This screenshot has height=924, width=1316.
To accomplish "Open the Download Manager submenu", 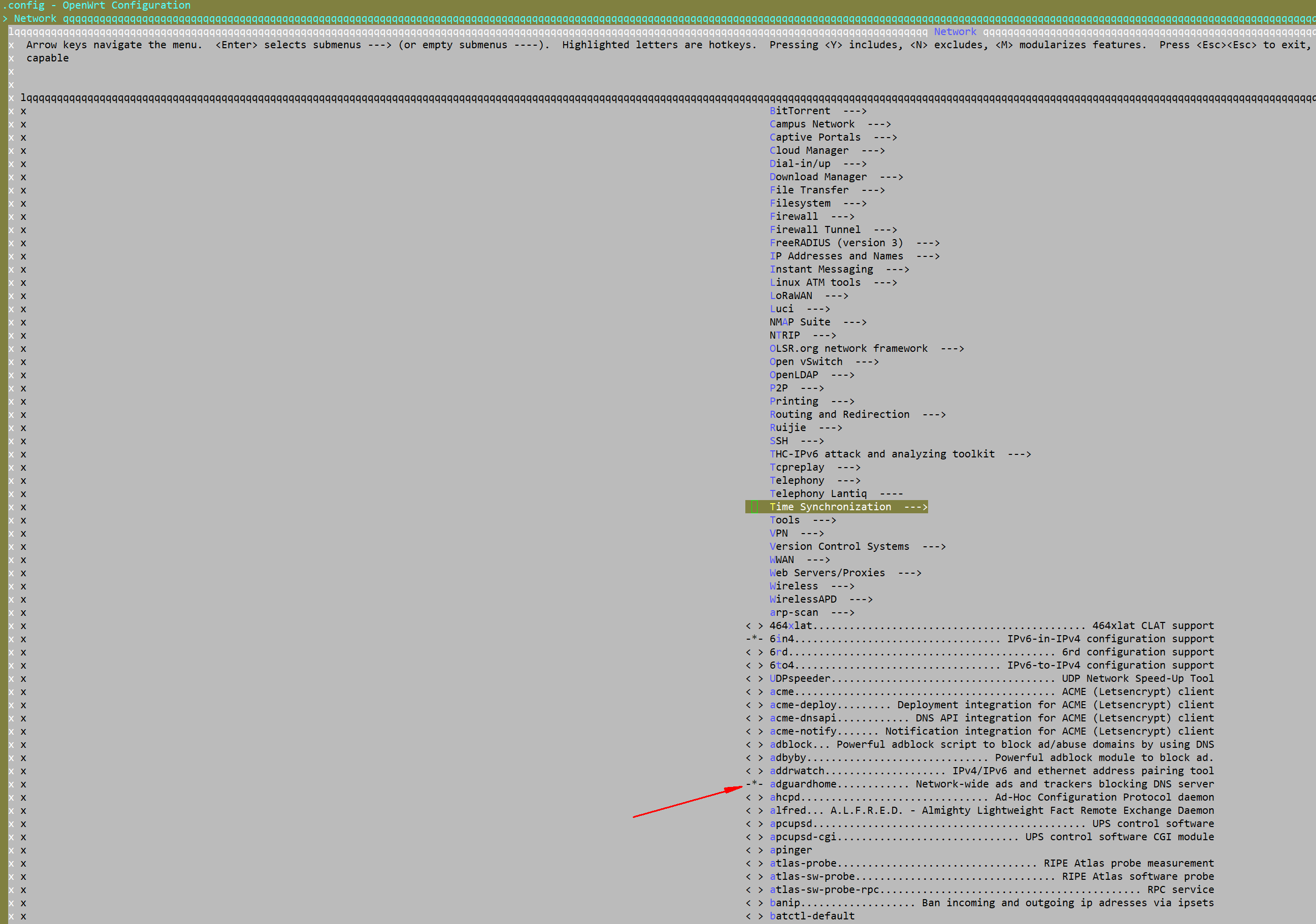I will pos(818,177).
